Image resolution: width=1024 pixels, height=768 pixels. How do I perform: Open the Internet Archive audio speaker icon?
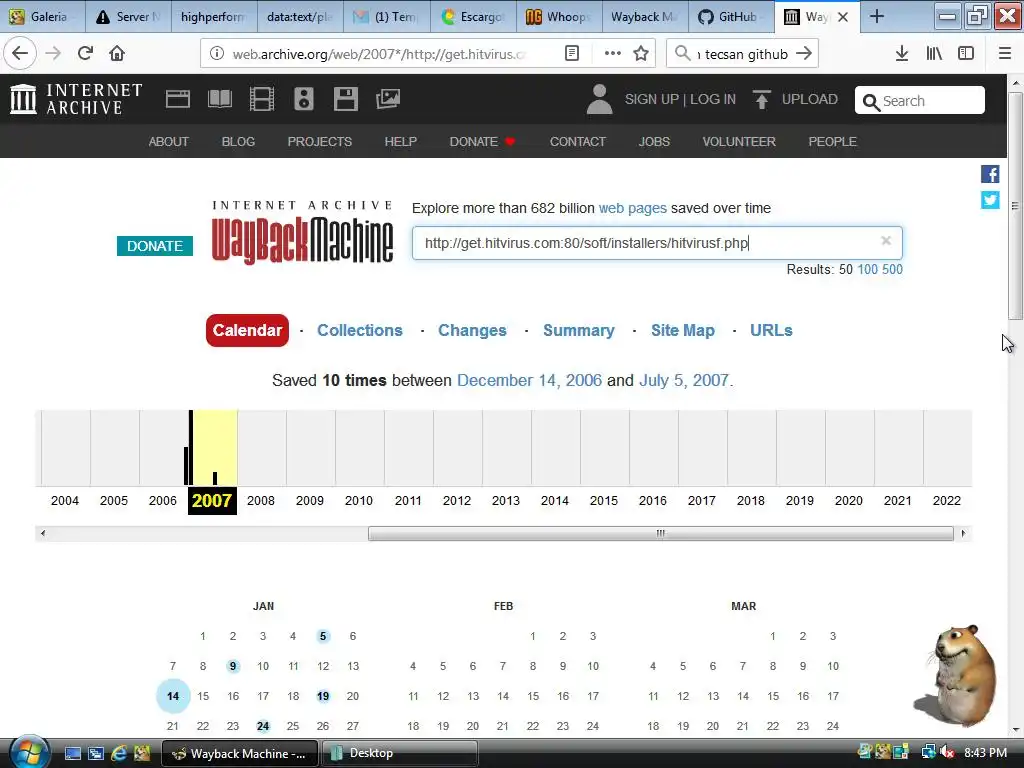click(x=304, y=99)
